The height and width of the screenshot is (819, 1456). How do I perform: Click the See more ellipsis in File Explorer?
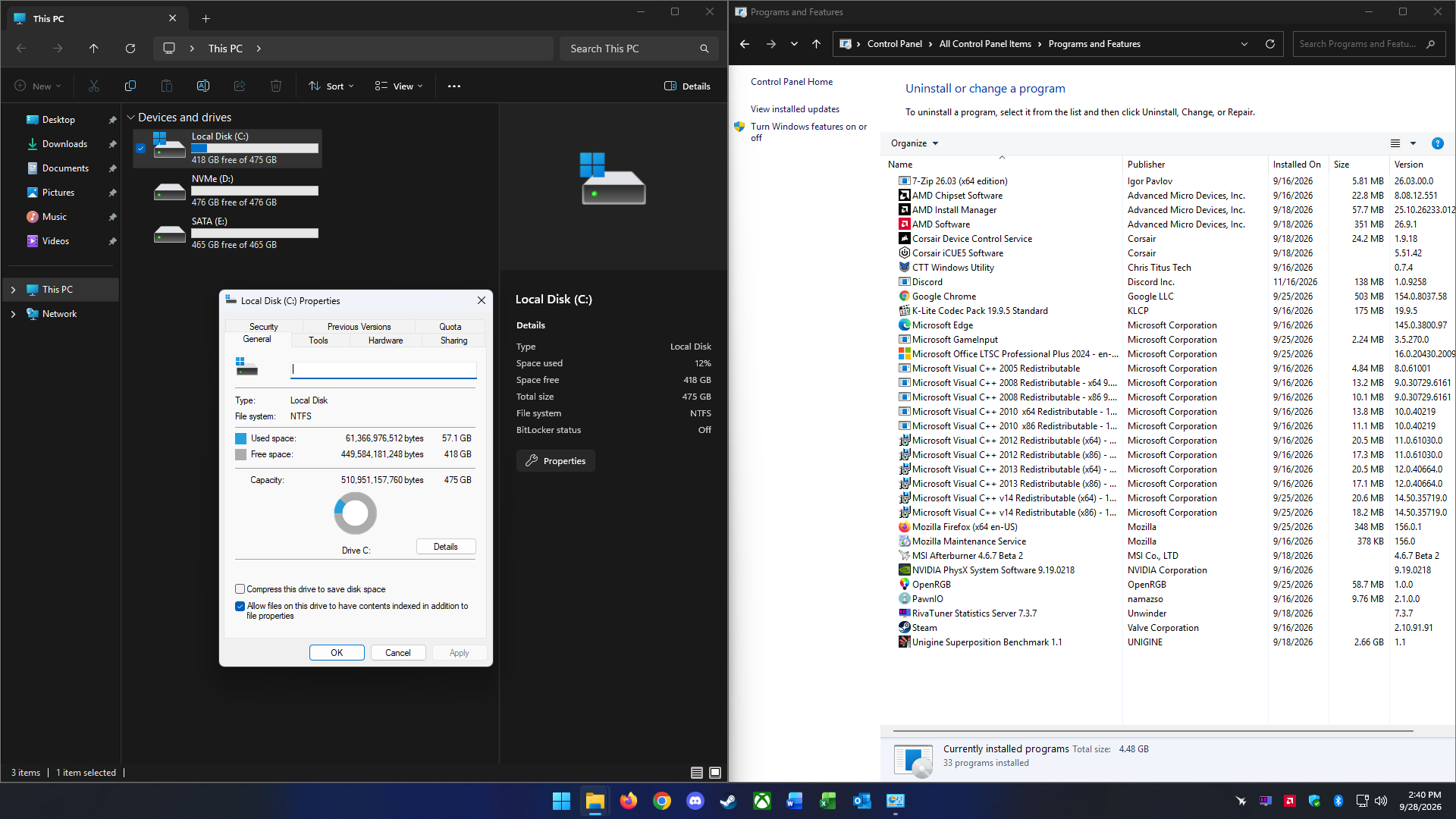point(454,86)
